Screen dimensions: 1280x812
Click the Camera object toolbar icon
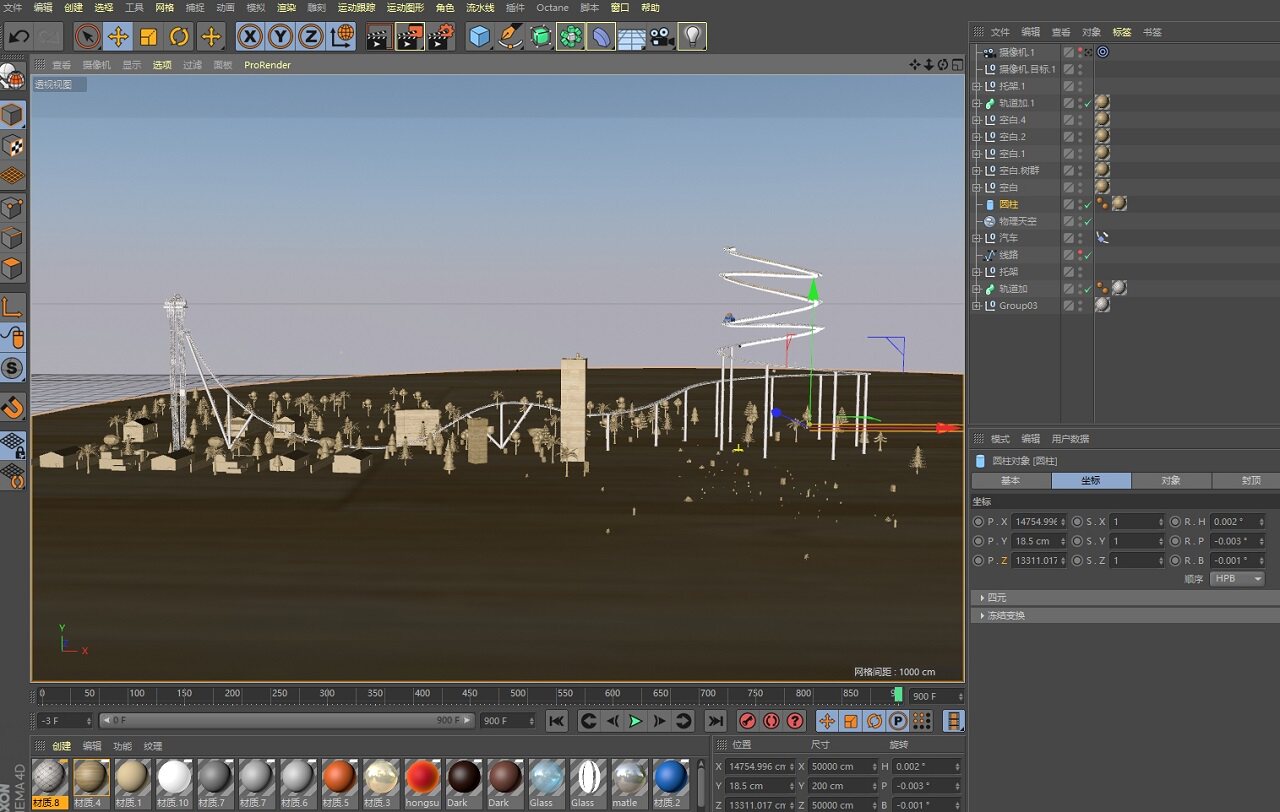661,37
